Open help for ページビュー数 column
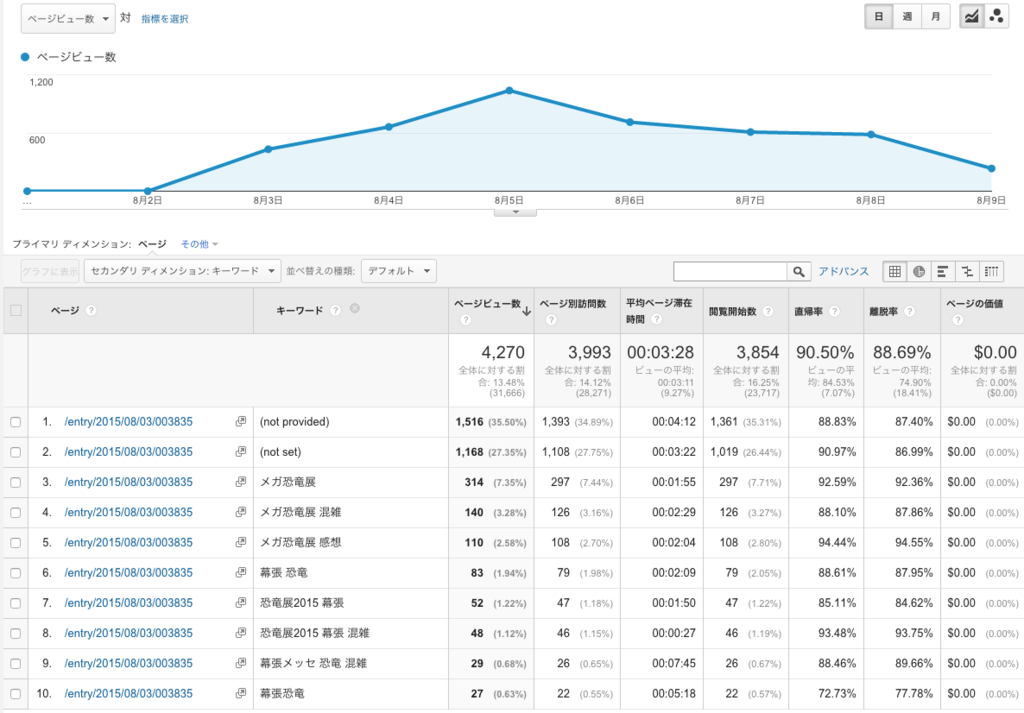Image resolution: width=1024 pixels, height=713 pixels. 466,319
